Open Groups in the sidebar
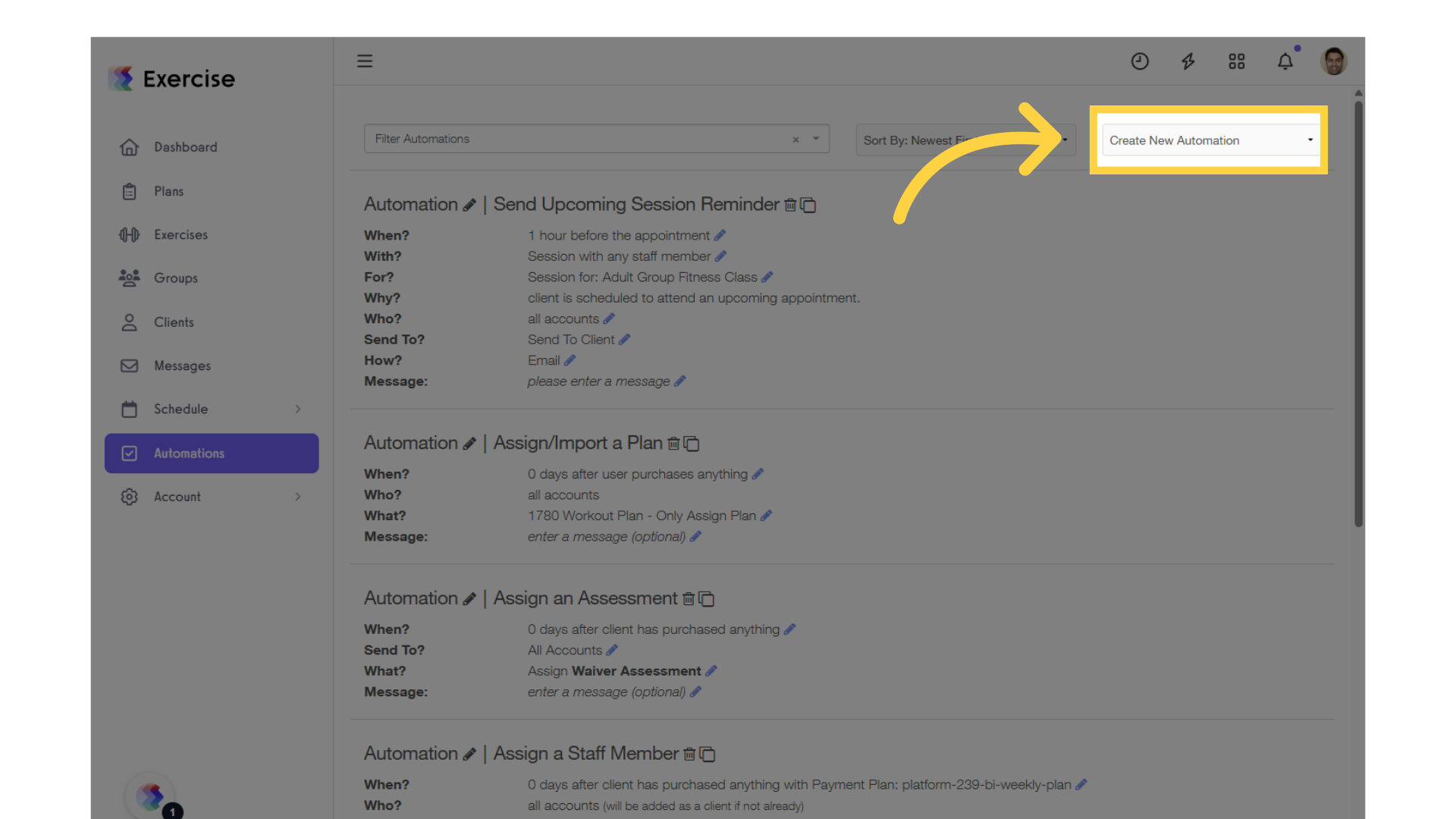1456x819 pixels. [212, 278]
